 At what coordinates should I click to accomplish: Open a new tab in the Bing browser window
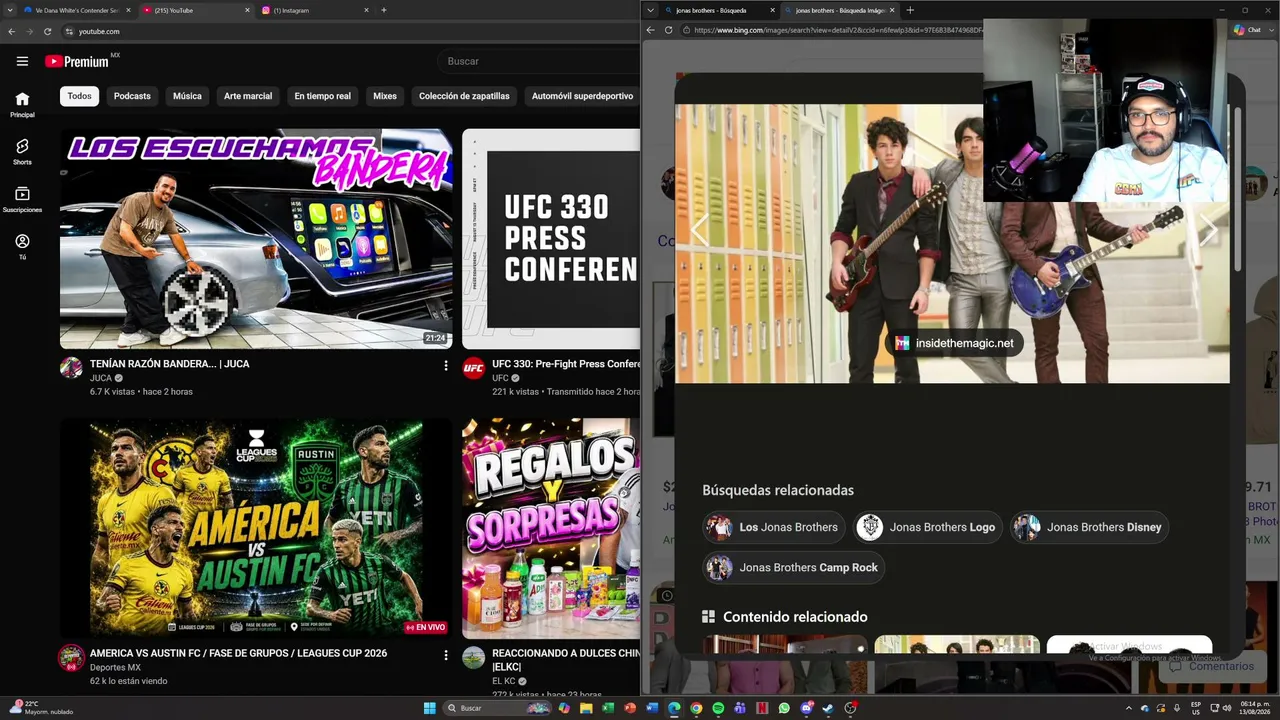click(x=910, y=10)
